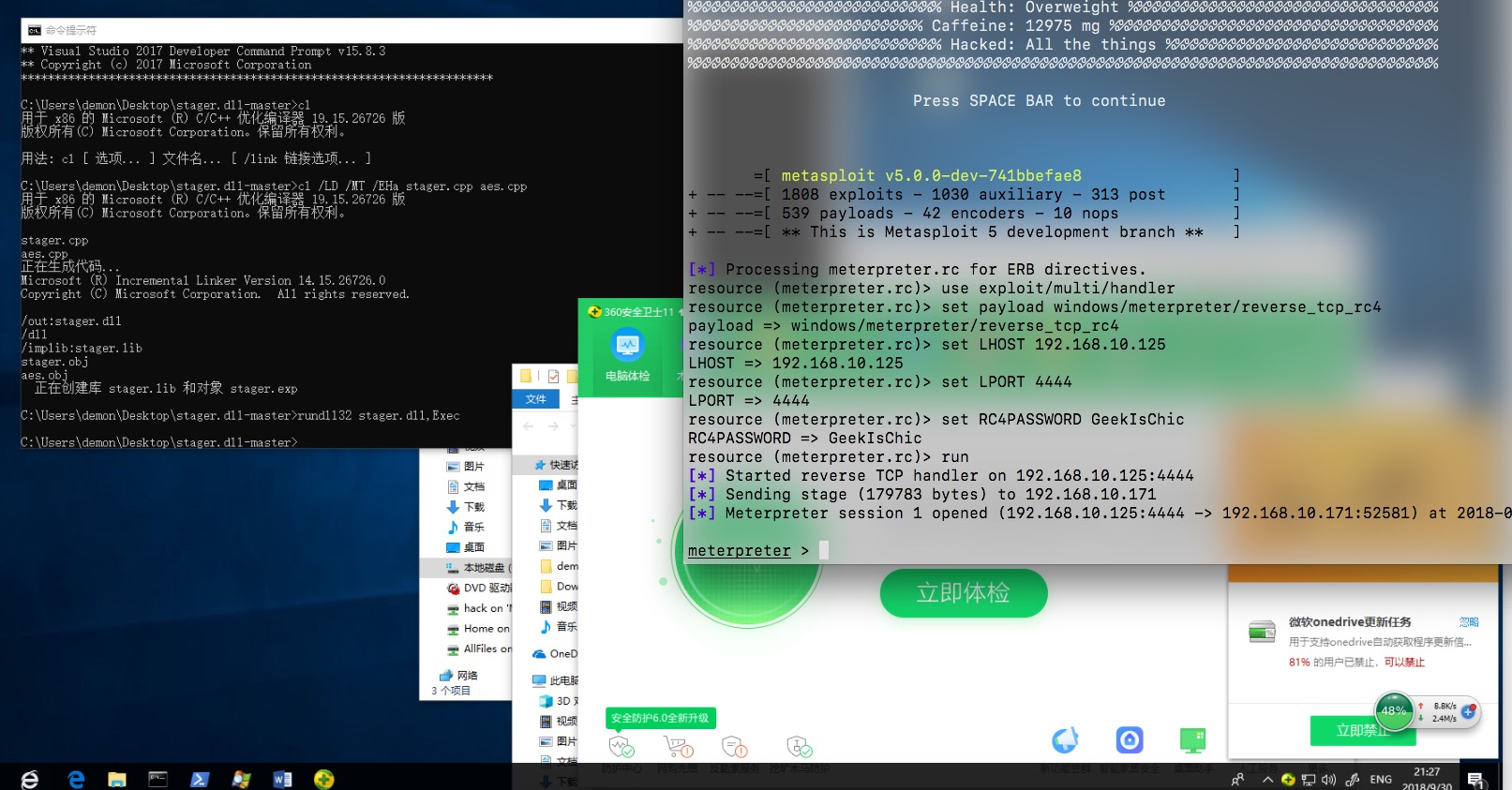Click the blue plus on the speed widget

pos(1468,712)
